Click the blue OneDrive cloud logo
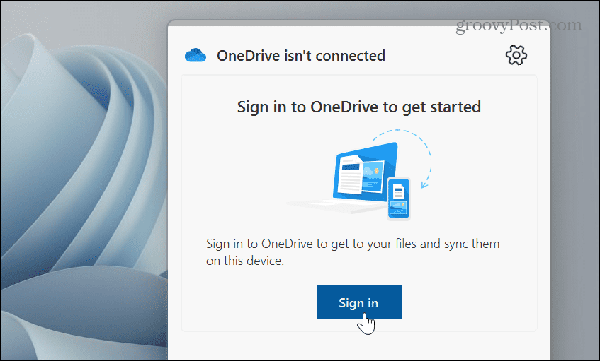The width and height of the screenshot is (600, 361). [196, 56]
